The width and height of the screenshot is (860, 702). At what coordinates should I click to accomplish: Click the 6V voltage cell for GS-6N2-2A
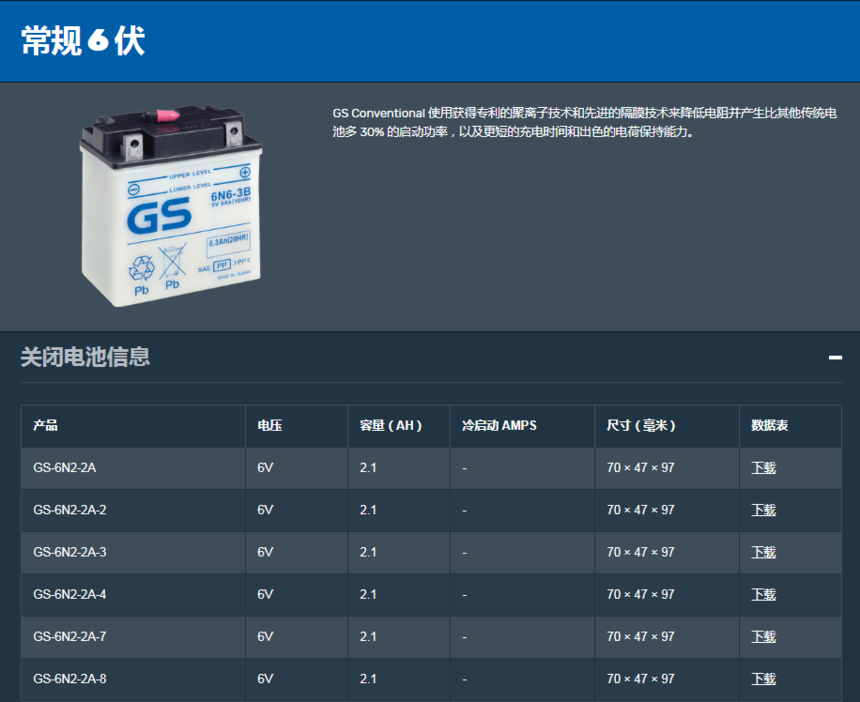(x=297, y=468)
